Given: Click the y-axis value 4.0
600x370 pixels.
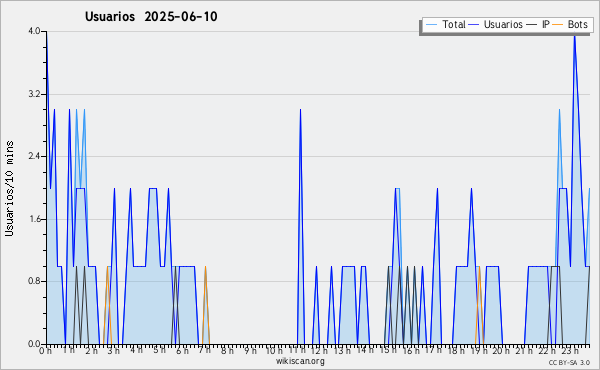Looking at the screenshot, I should pyautogui.click(x=34, y=31).
